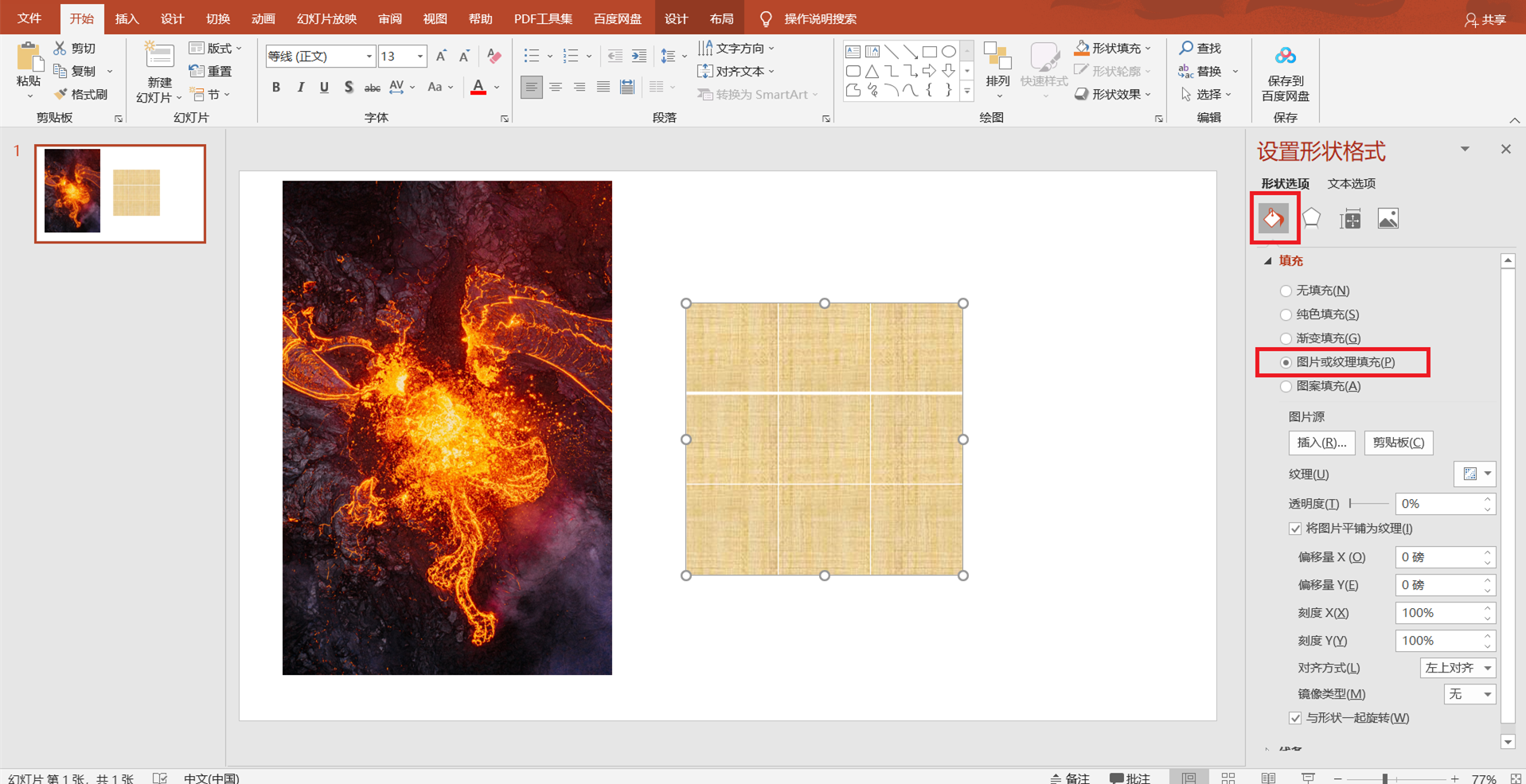The height and width of the screenshot is (784, 1526).
Task: Click the New Slide (新建幻灯片) icon
Action: (159, 56)
